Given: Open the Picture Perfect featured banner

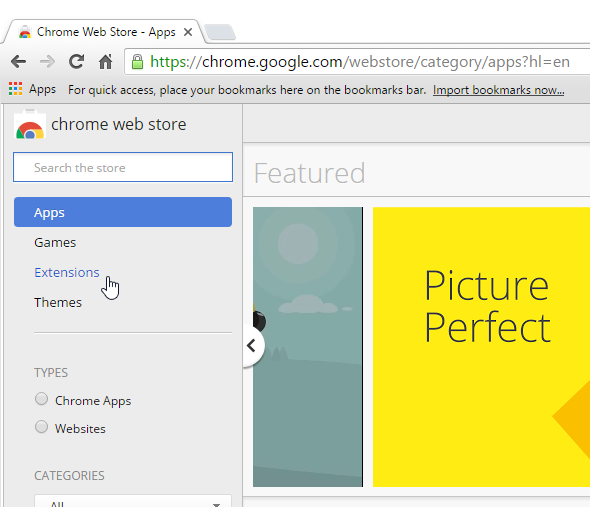Looking at the screenshot, I should tap(481, 347).
